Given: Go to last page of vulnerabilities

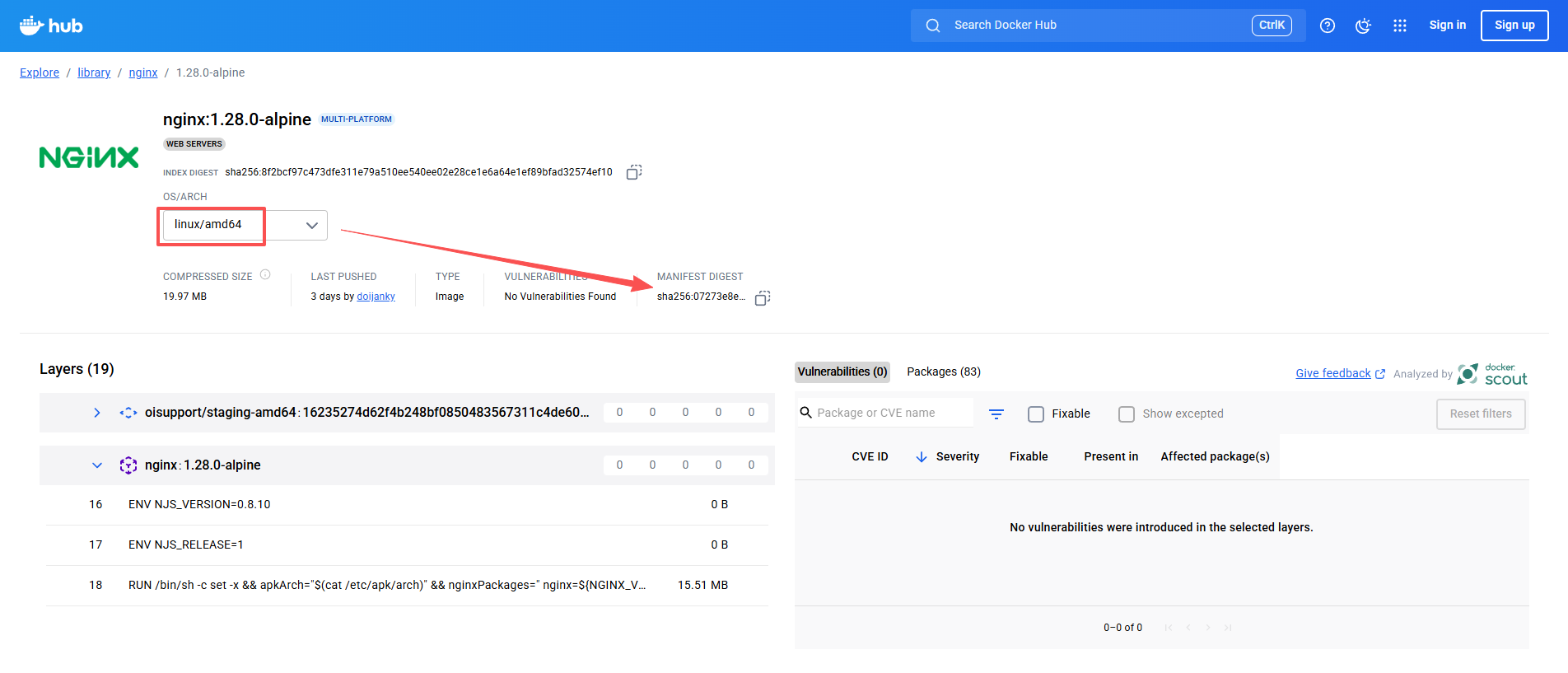Looking at the screenshot, I should point(1228,628).
